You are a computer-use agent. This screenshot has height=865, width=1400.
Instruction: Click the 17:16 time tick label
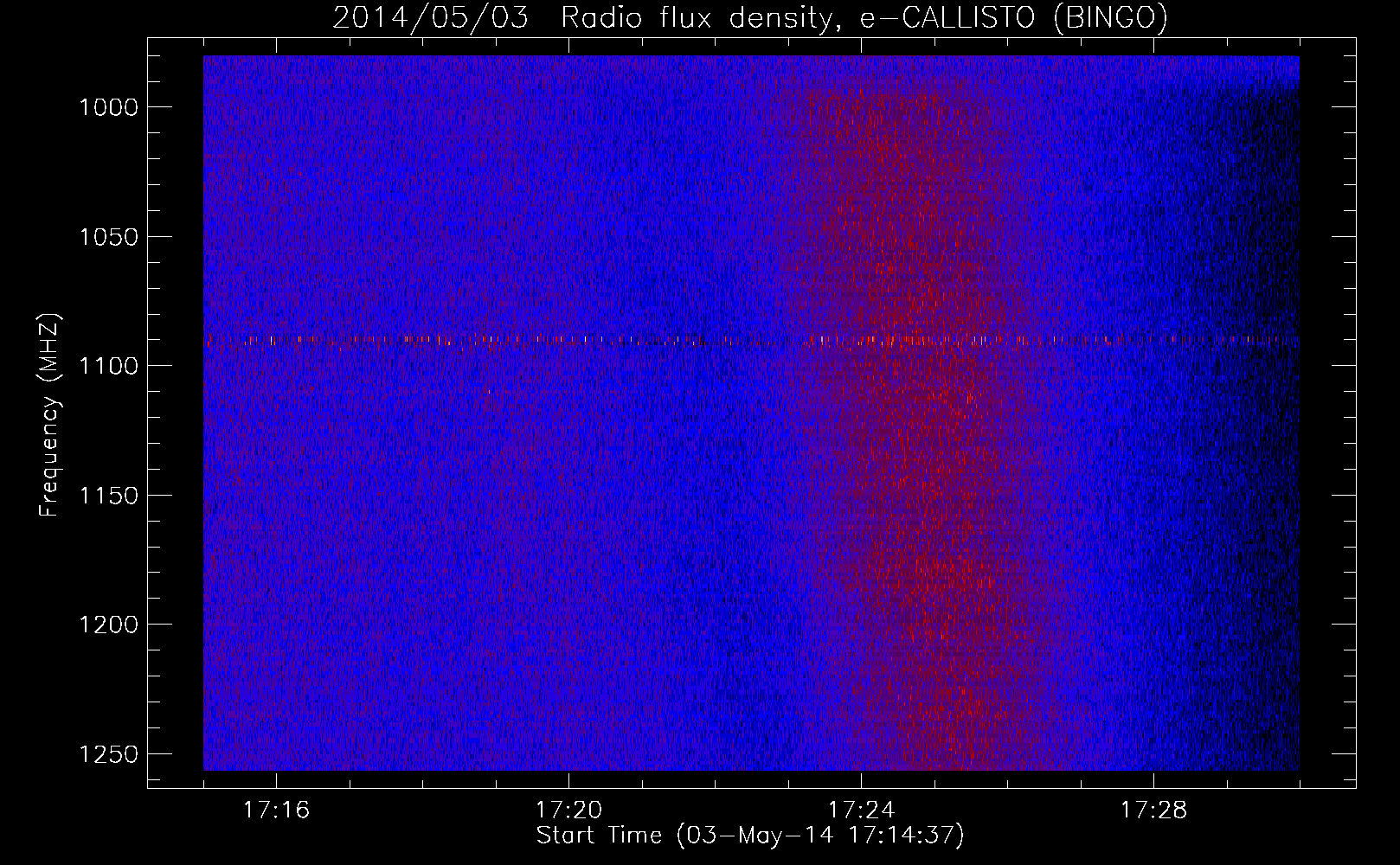276,811
